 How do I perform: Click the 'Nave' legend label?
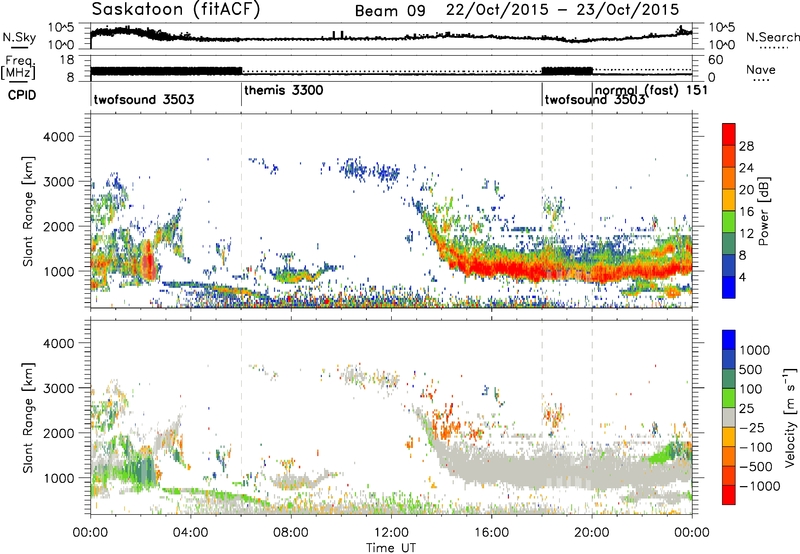coord(761,70)
